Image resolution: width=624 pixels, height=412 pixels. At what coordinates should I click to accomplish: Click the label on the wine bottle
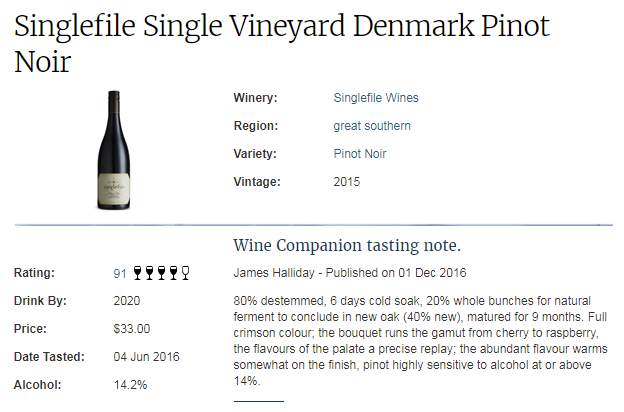coord(114,190)
